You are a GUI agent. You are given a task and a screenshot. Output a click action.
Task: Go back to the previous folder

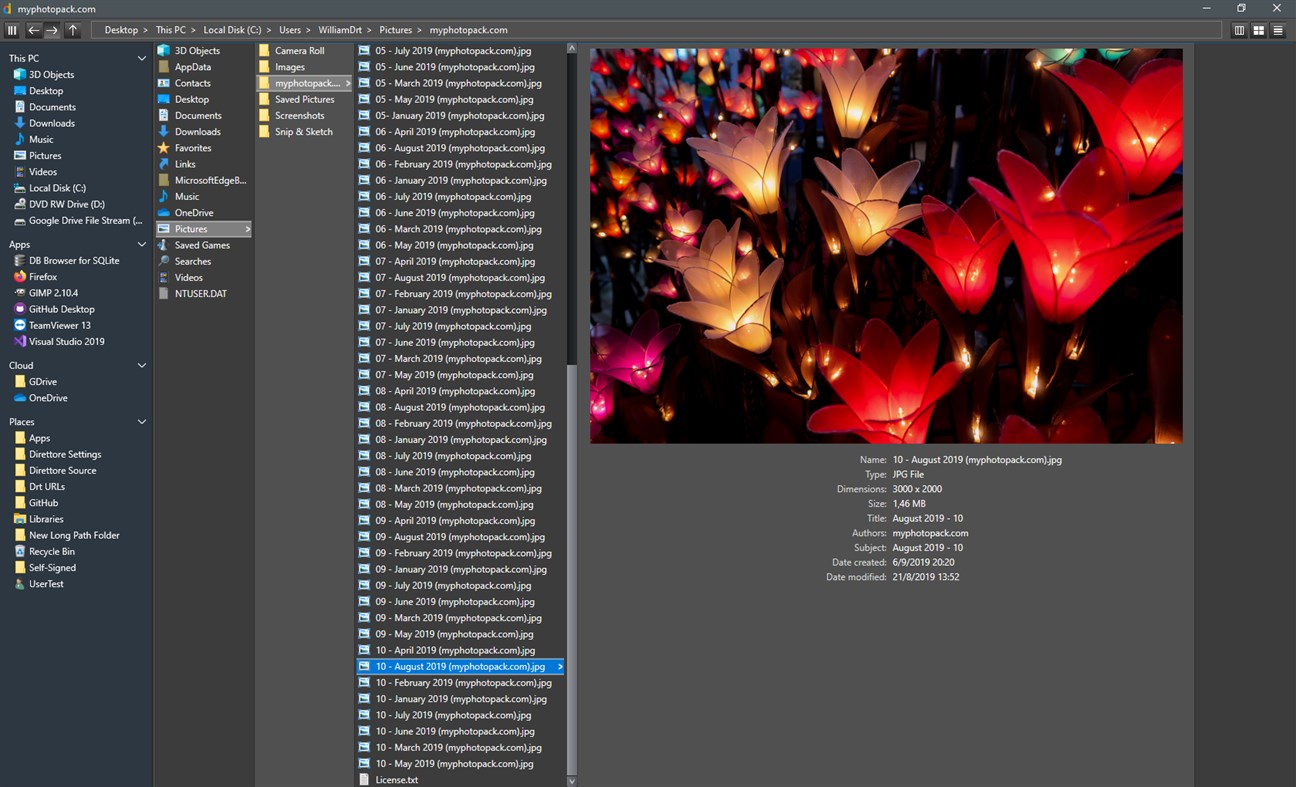(x=33, y=29)
